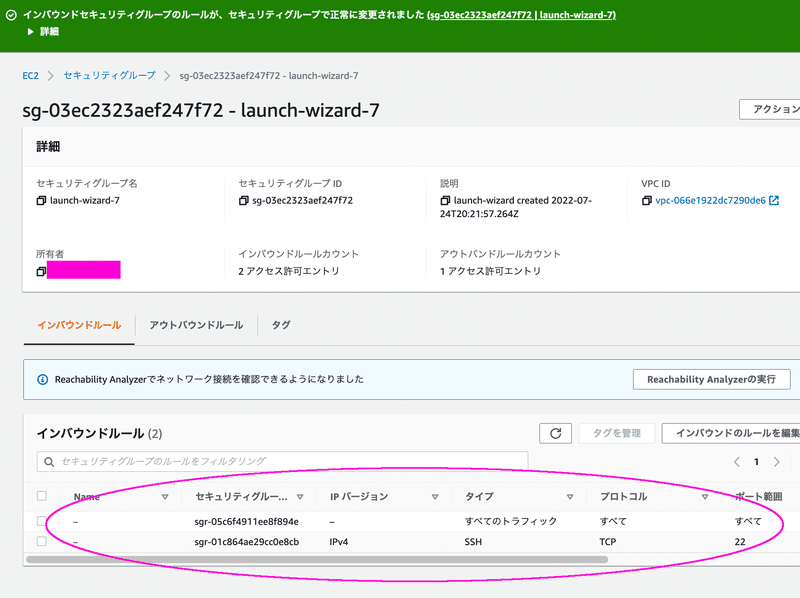Switch to アウトバウンドルール tab

point(196,325)
